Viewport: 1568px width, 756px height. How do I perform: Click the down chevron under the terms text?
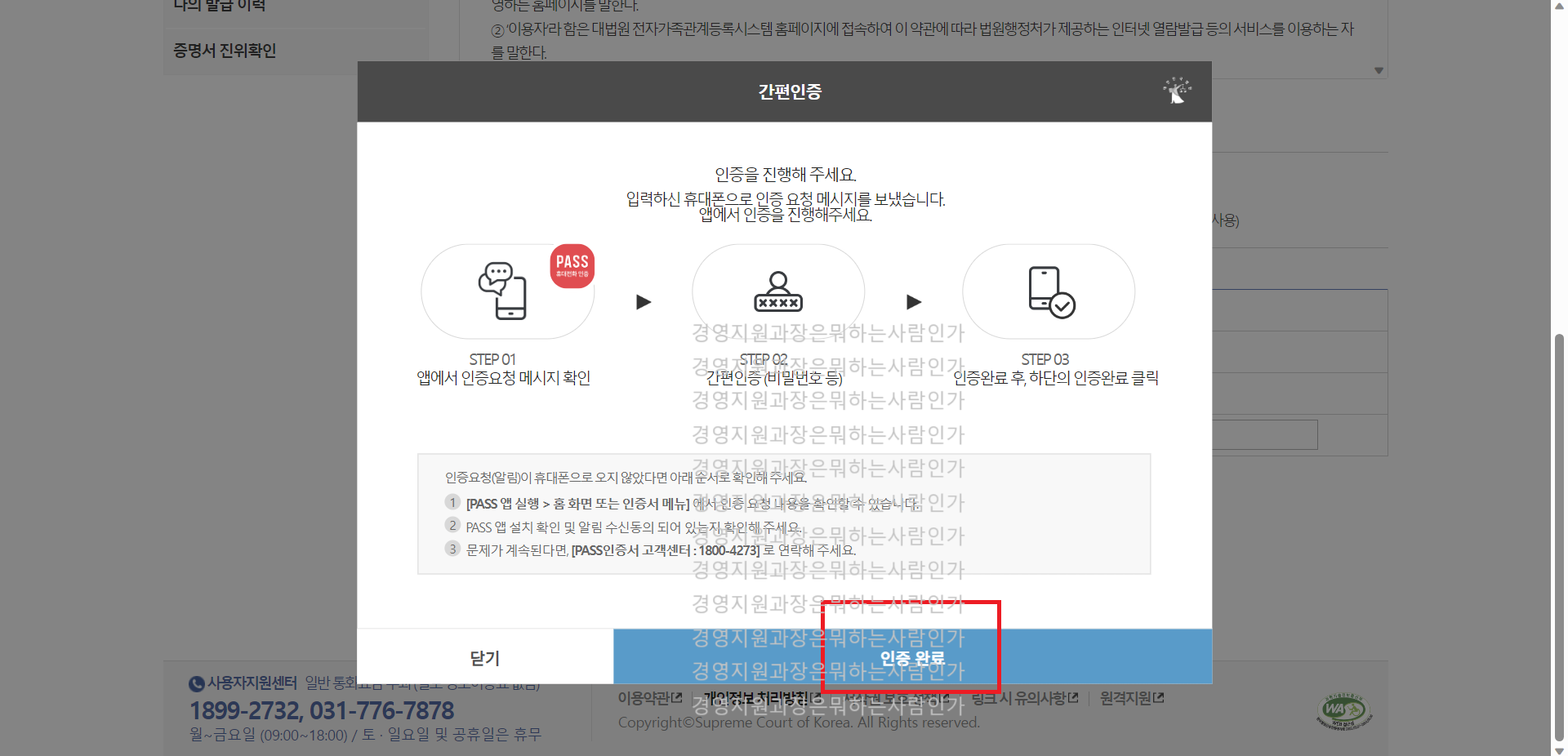pyautogui.click(x=1377, y=71)
